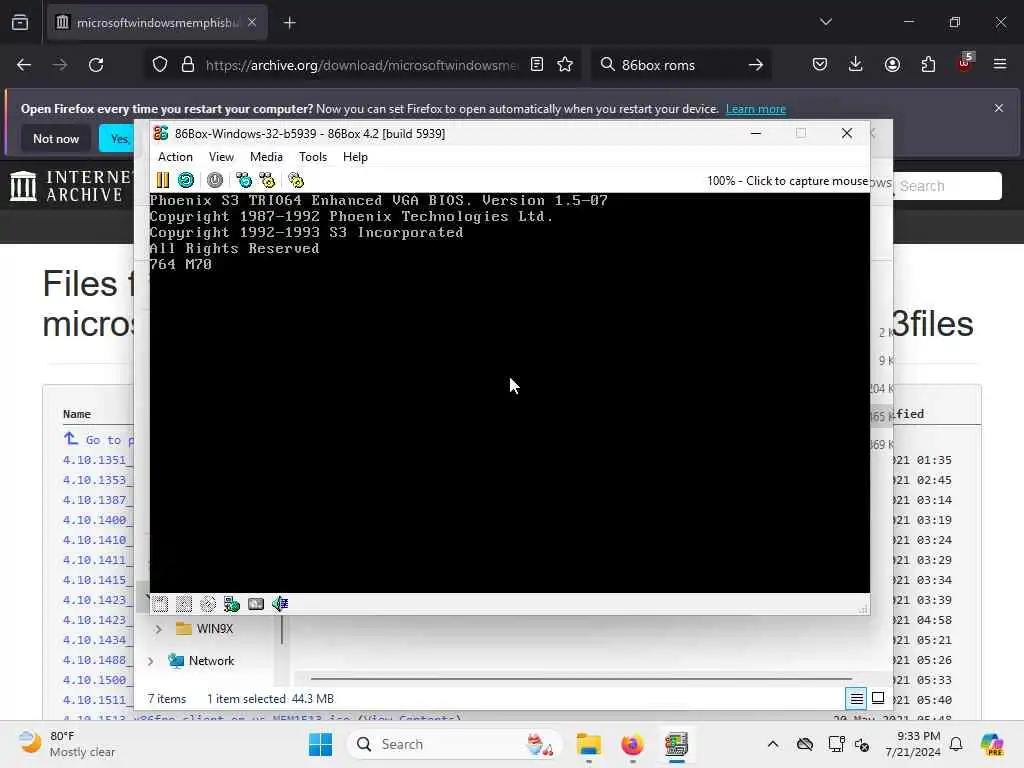
Task: Open File Explorer from taskbar
Action: (588, 744)
